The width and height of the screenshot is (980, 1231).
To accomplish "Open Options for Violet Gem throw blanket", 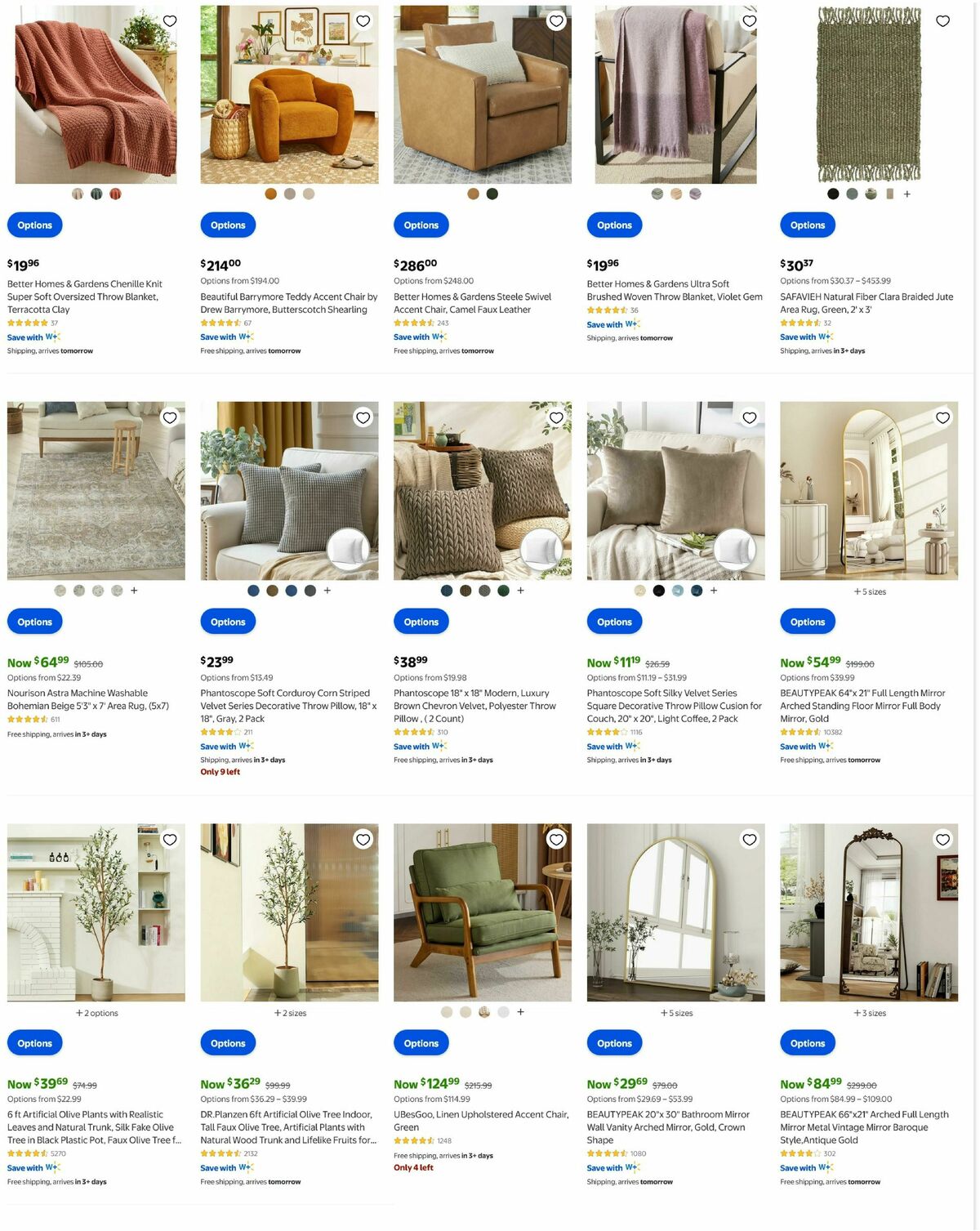I will [614, 225].
